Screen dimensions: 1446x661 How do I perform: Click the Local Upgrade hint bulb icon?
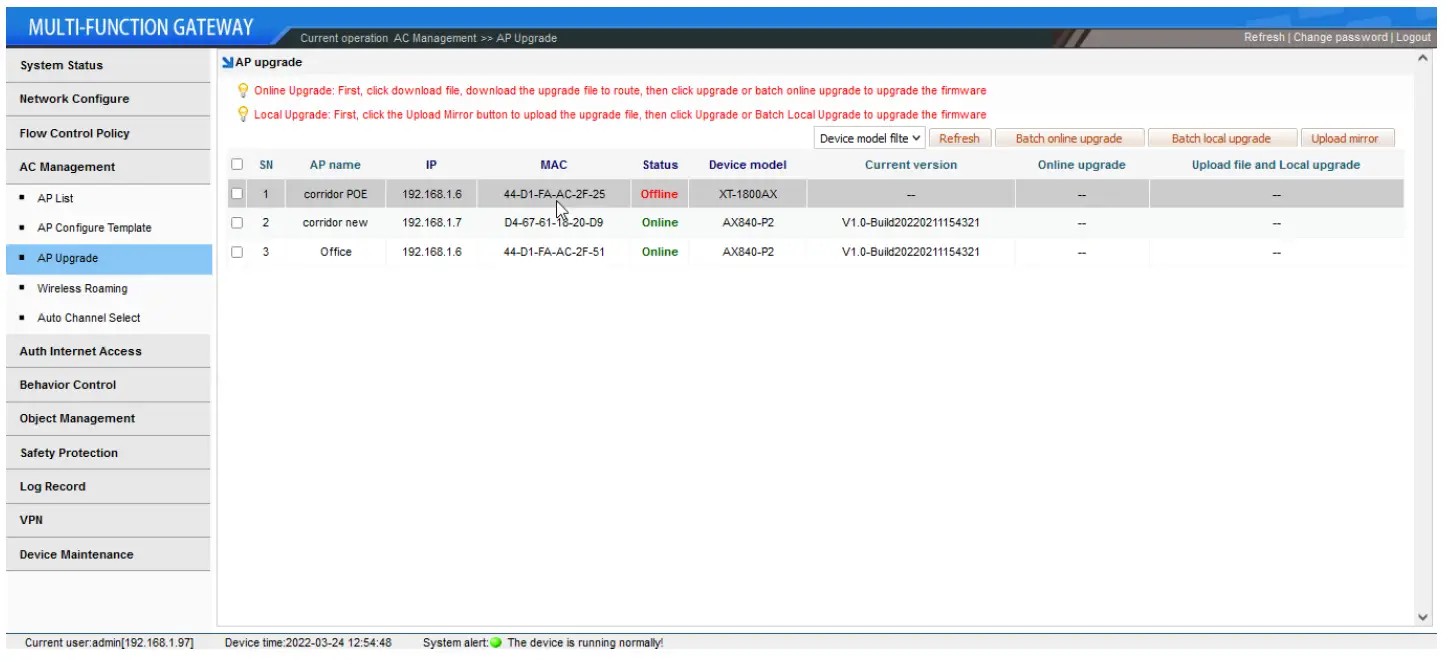click(243, 114)
